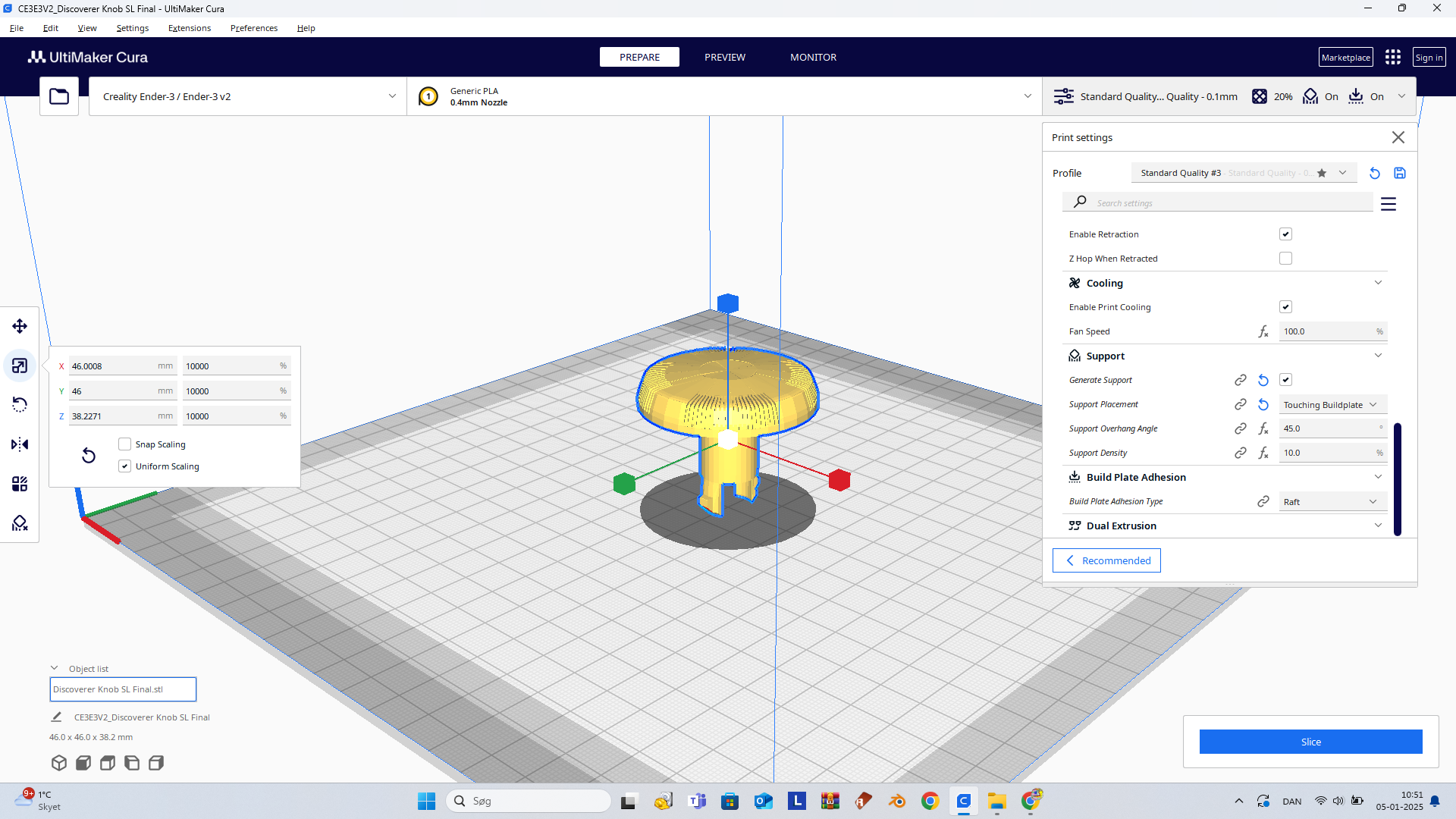Select the Mirror tool icon

(x=20, y=444)
